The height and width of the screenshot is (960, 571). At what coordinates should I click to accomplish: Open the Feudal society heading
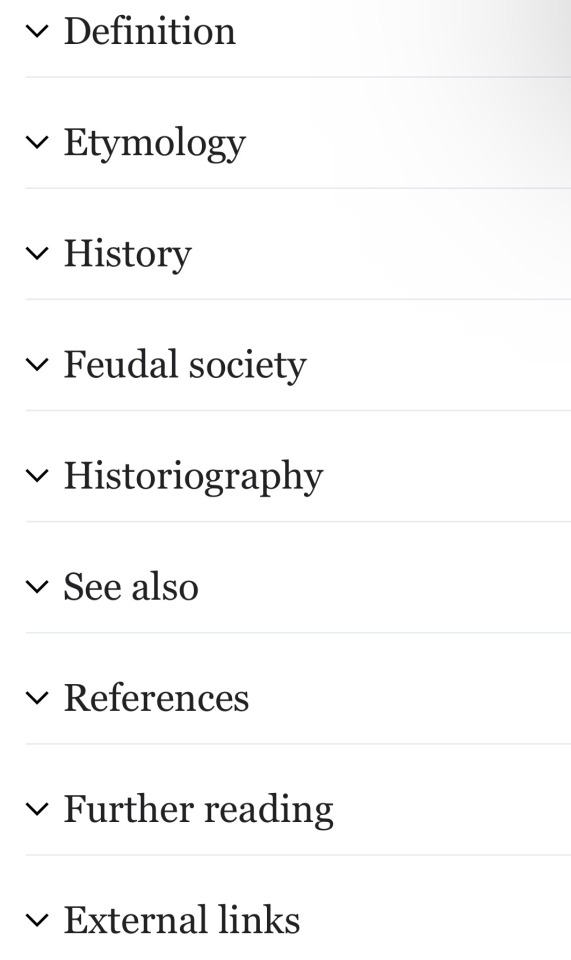[x=185, y=366]
